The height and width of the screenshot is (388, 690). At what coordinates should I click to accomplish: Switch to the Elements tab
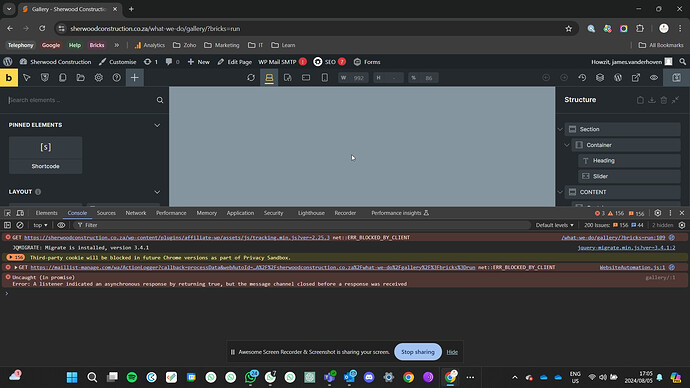click(x=47, y=213)
